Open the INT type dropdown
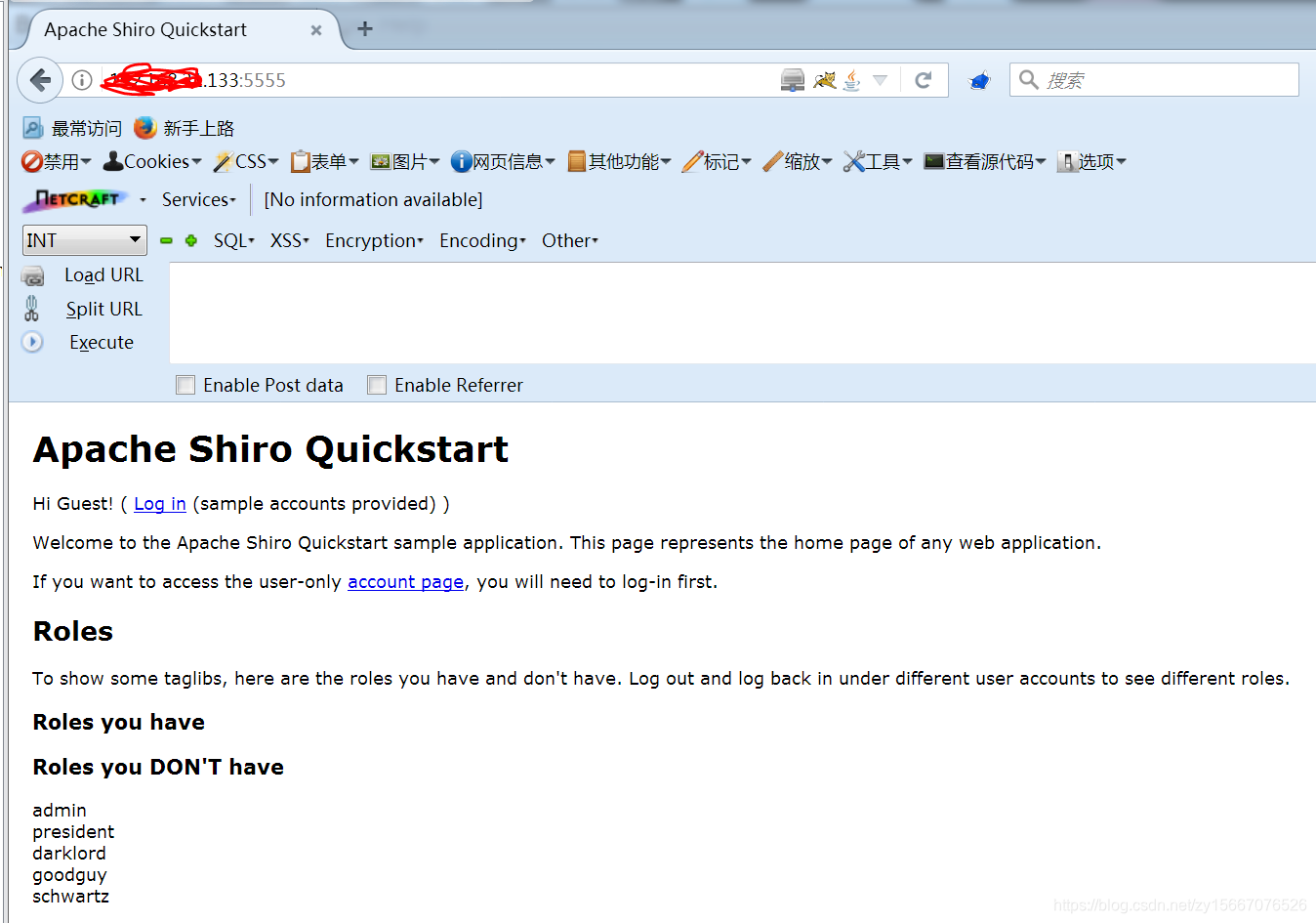The width and height of the screenshot is (1316, 923). click(x=84, y=240)
